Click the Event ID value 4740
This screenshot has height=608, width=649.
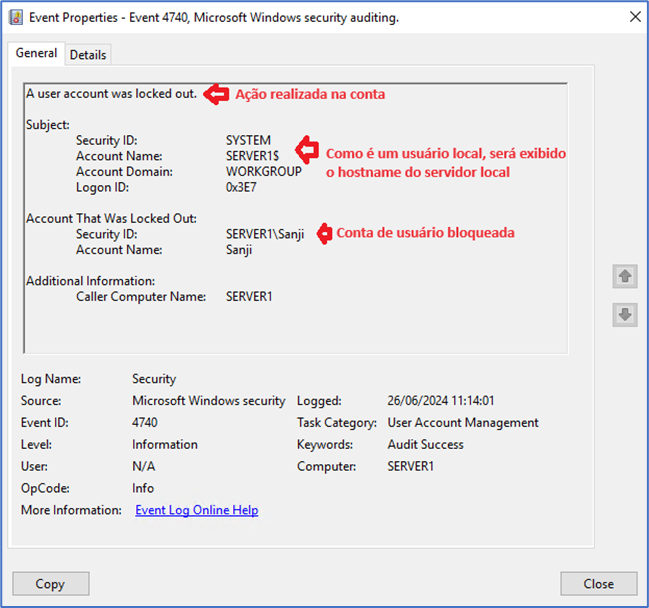145,423
